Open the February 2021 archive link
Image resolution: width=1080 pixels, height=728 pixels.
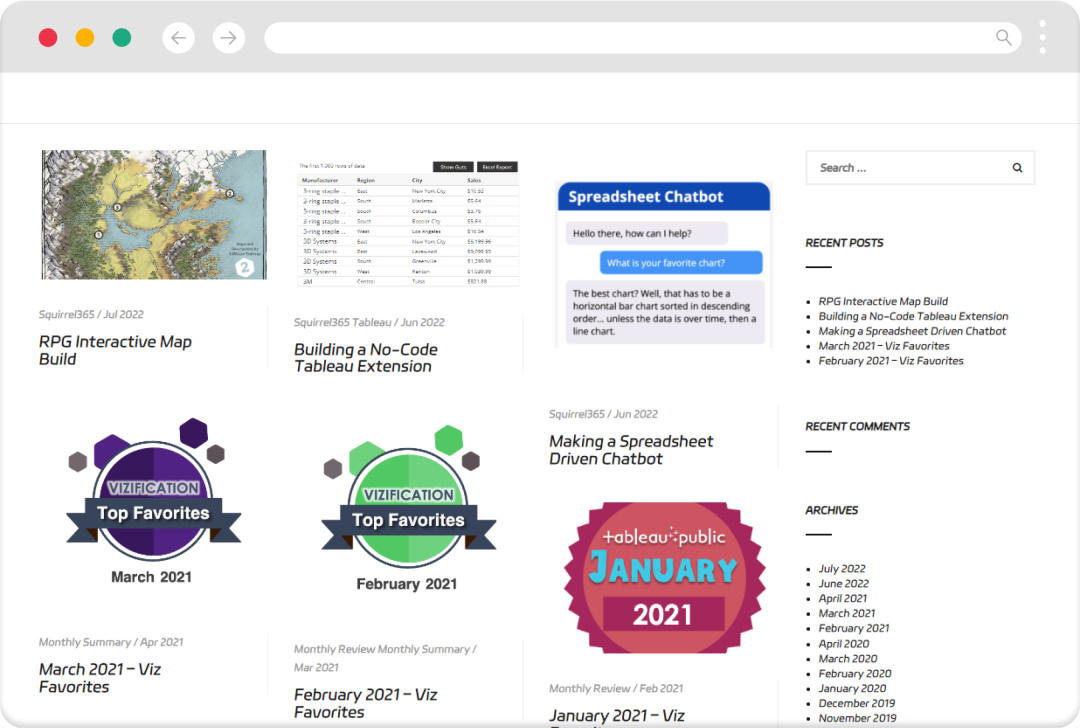(853, 628)
